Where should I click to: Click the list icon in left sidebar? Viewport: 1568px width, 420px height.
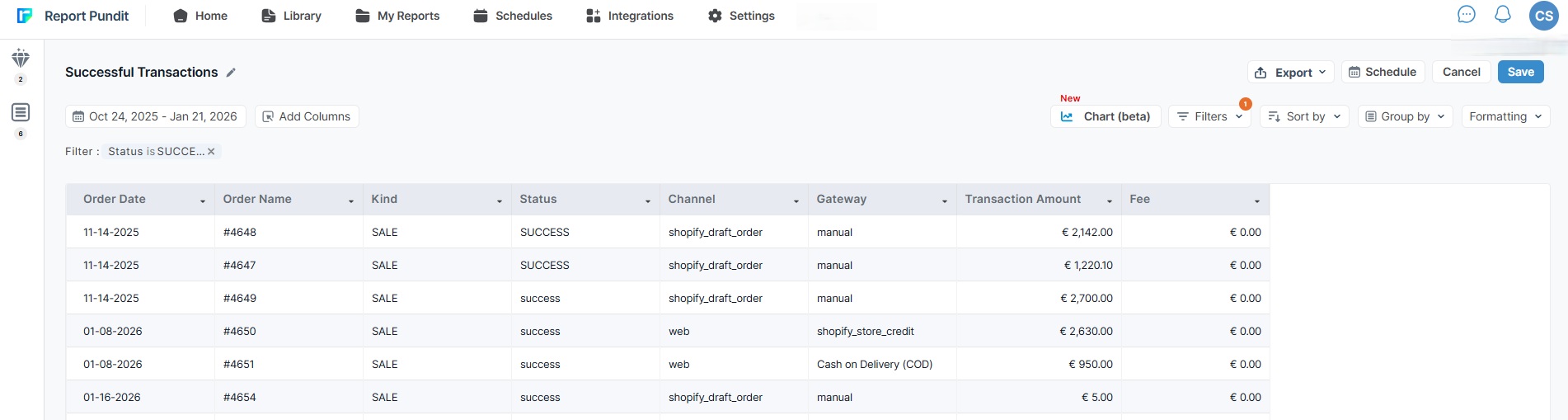(x=21, y=111)
